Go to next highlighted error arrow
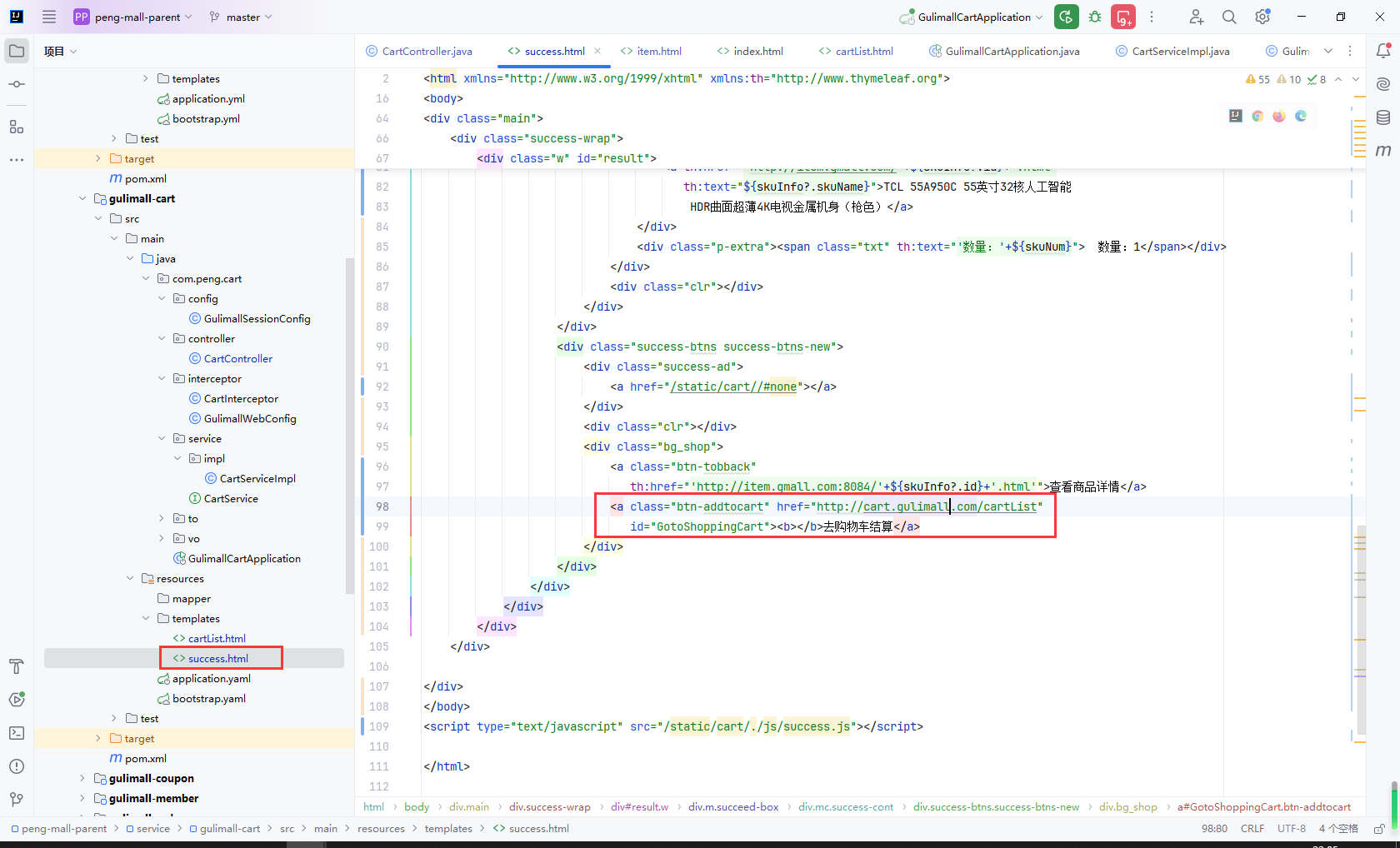The image size is (1400, 848). [1356, 79]
